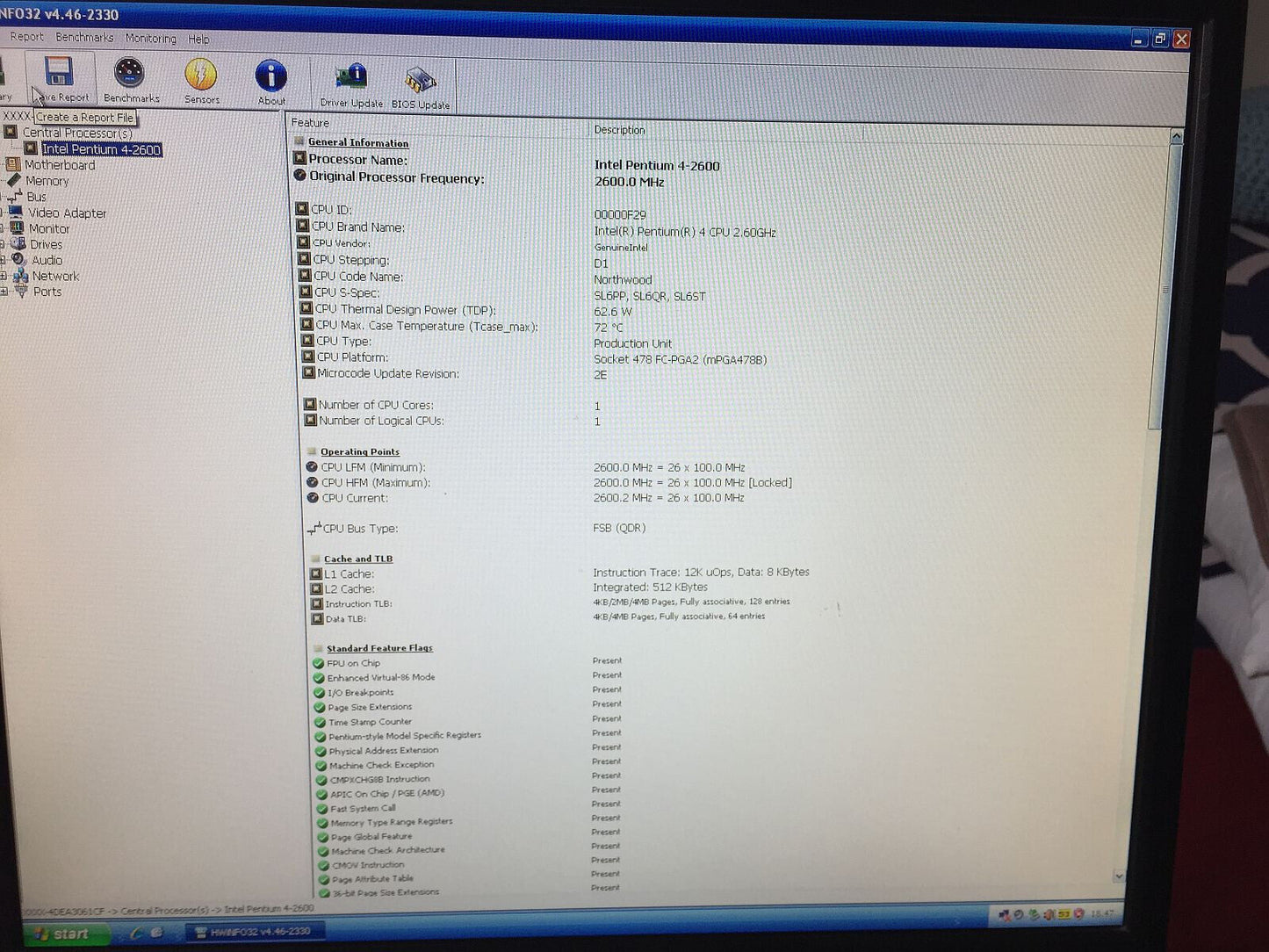Expand the Drives tree node
Image resolution: width=1269 pixels, height=952 pixels.
coord(3,244)
